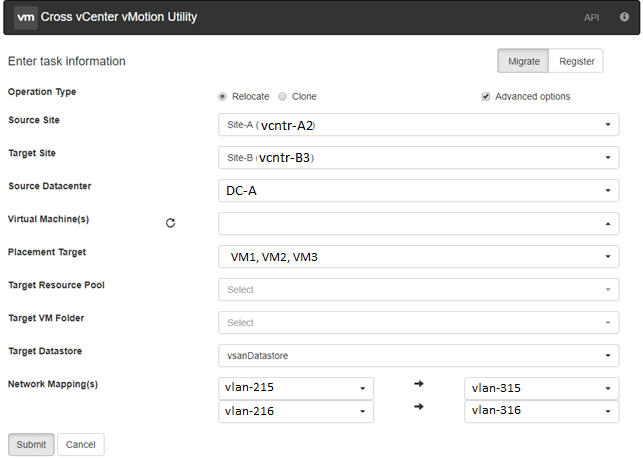Click the VMware vm logo icon
Screen dimensions: 643x458
point(26,17)
